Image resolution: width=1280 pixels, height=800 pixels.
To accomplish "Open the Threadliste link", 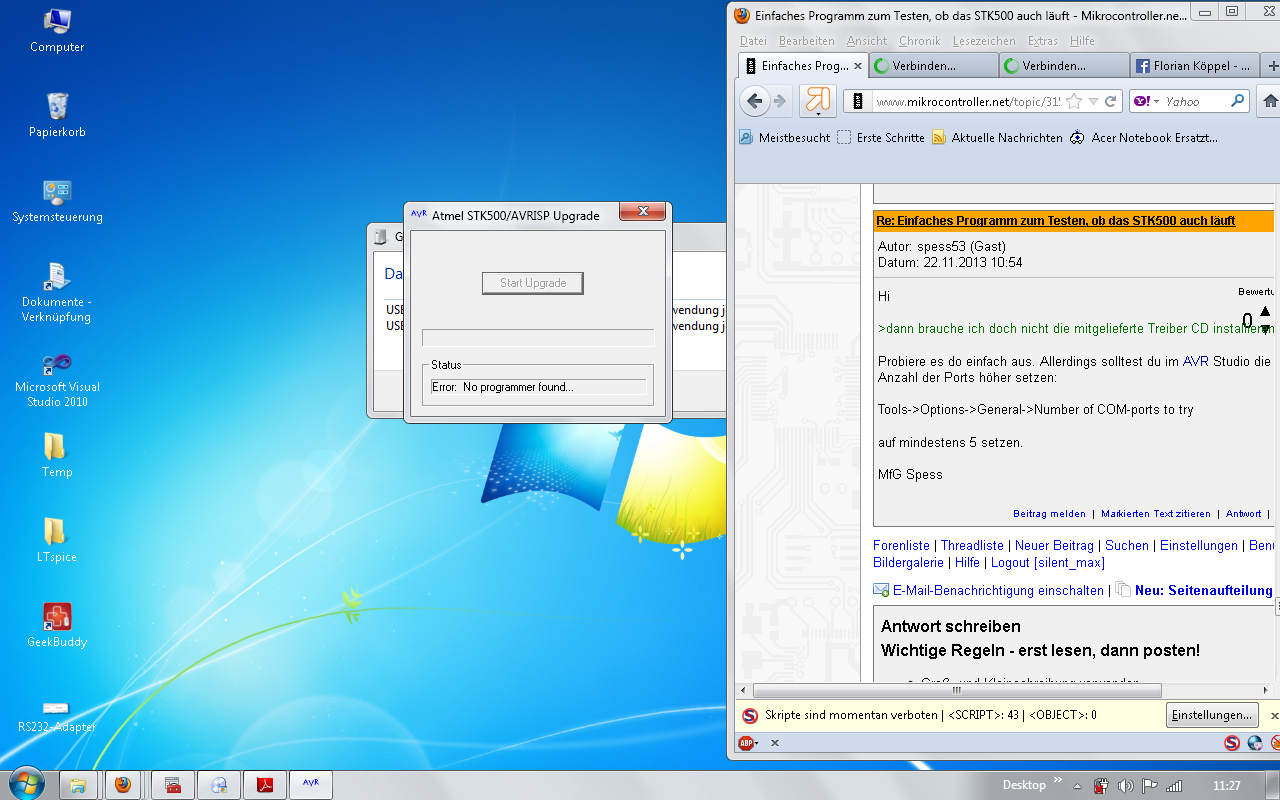I will (x=972, y=546).
